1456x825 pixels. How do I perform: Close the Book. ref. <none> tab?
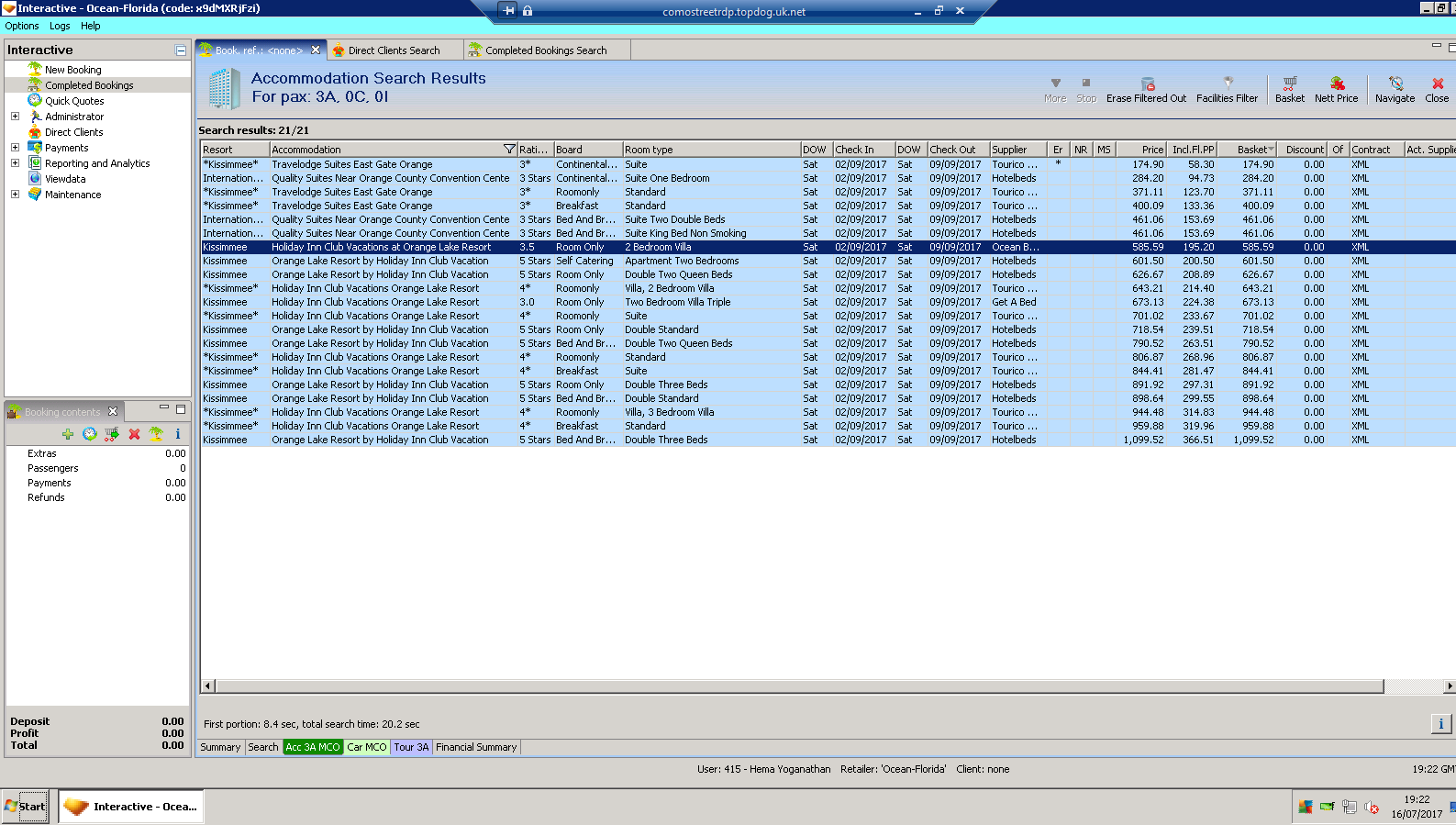pos(316,50)
